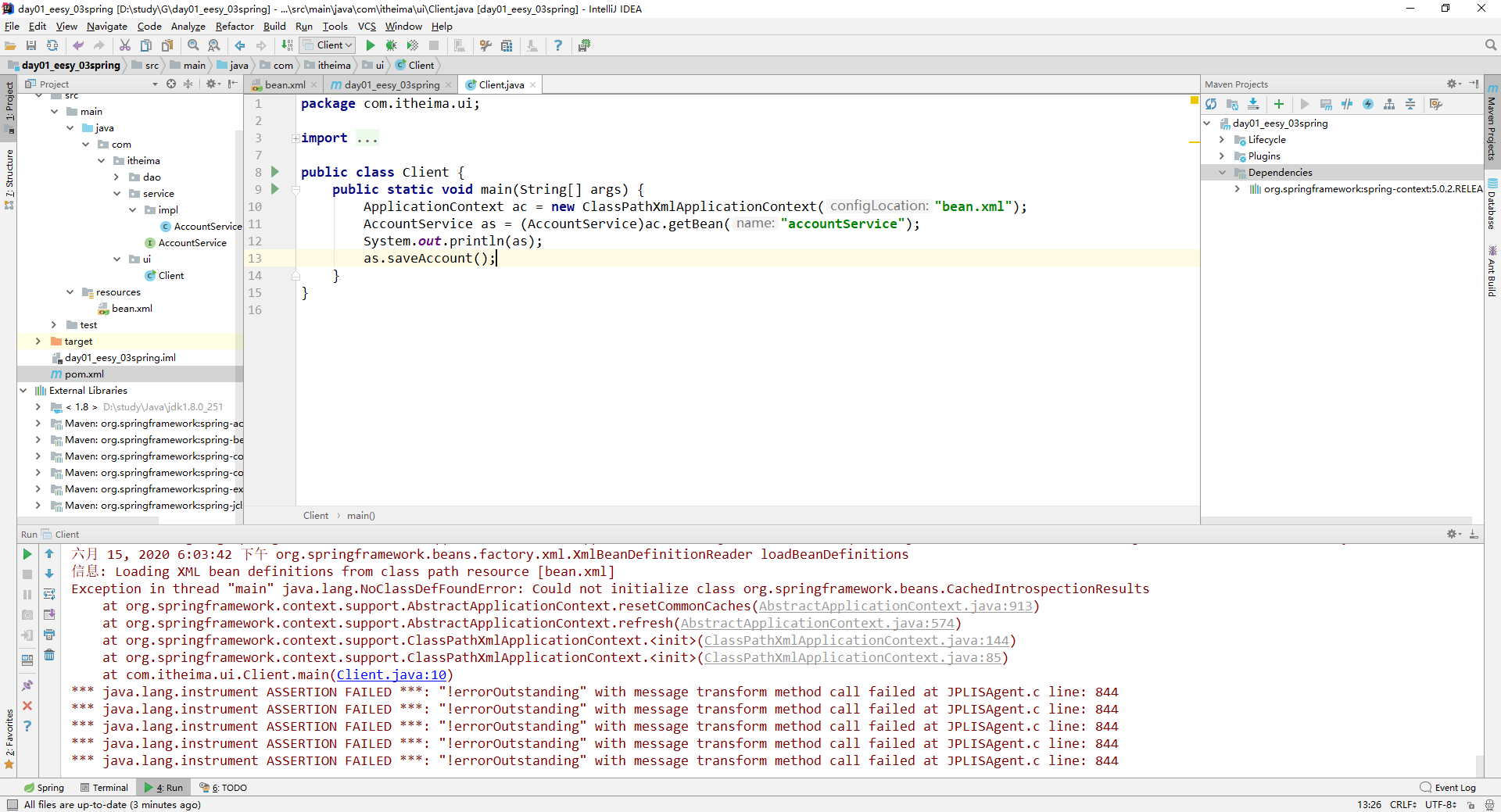Expand the Plugins node in Maven Projects
Screen dimensions: 1501x812
coord(1222,156)
